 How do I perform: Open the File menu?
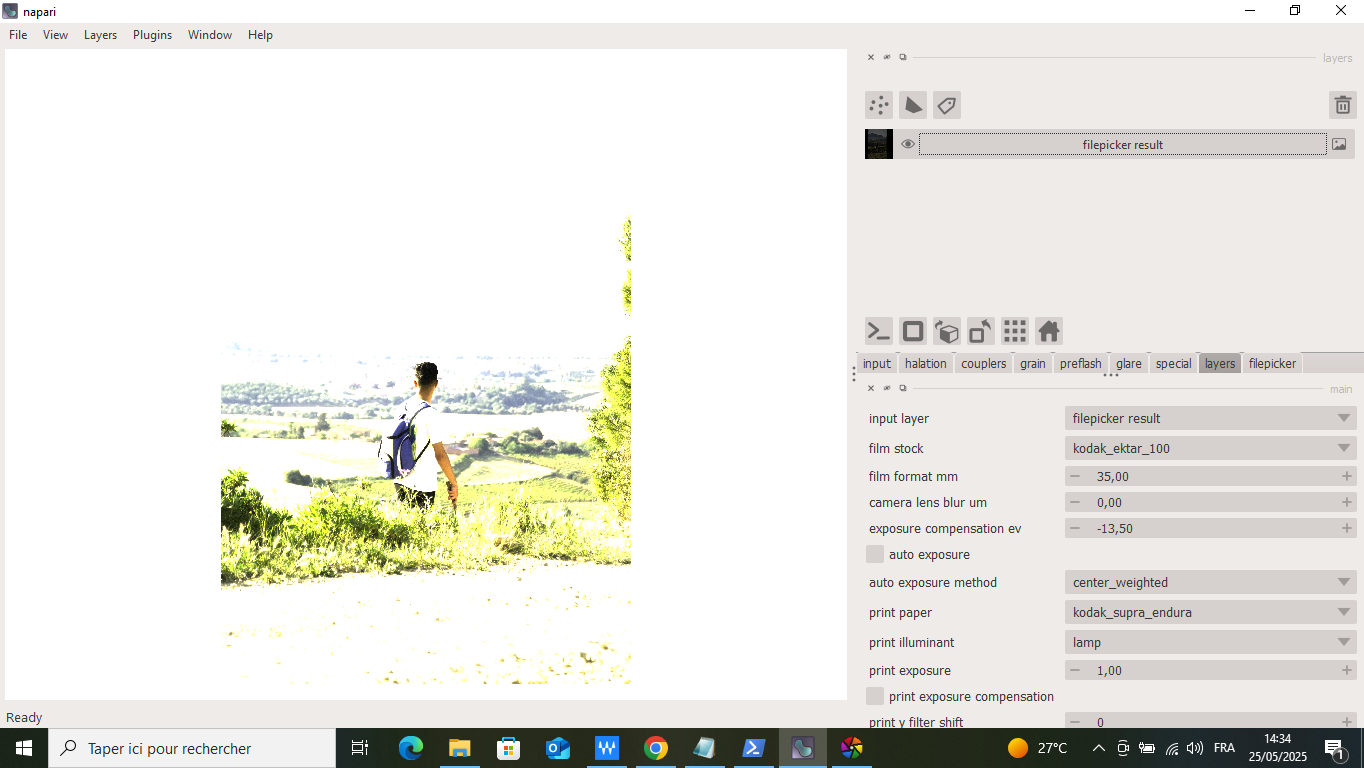tap(18, 35)
